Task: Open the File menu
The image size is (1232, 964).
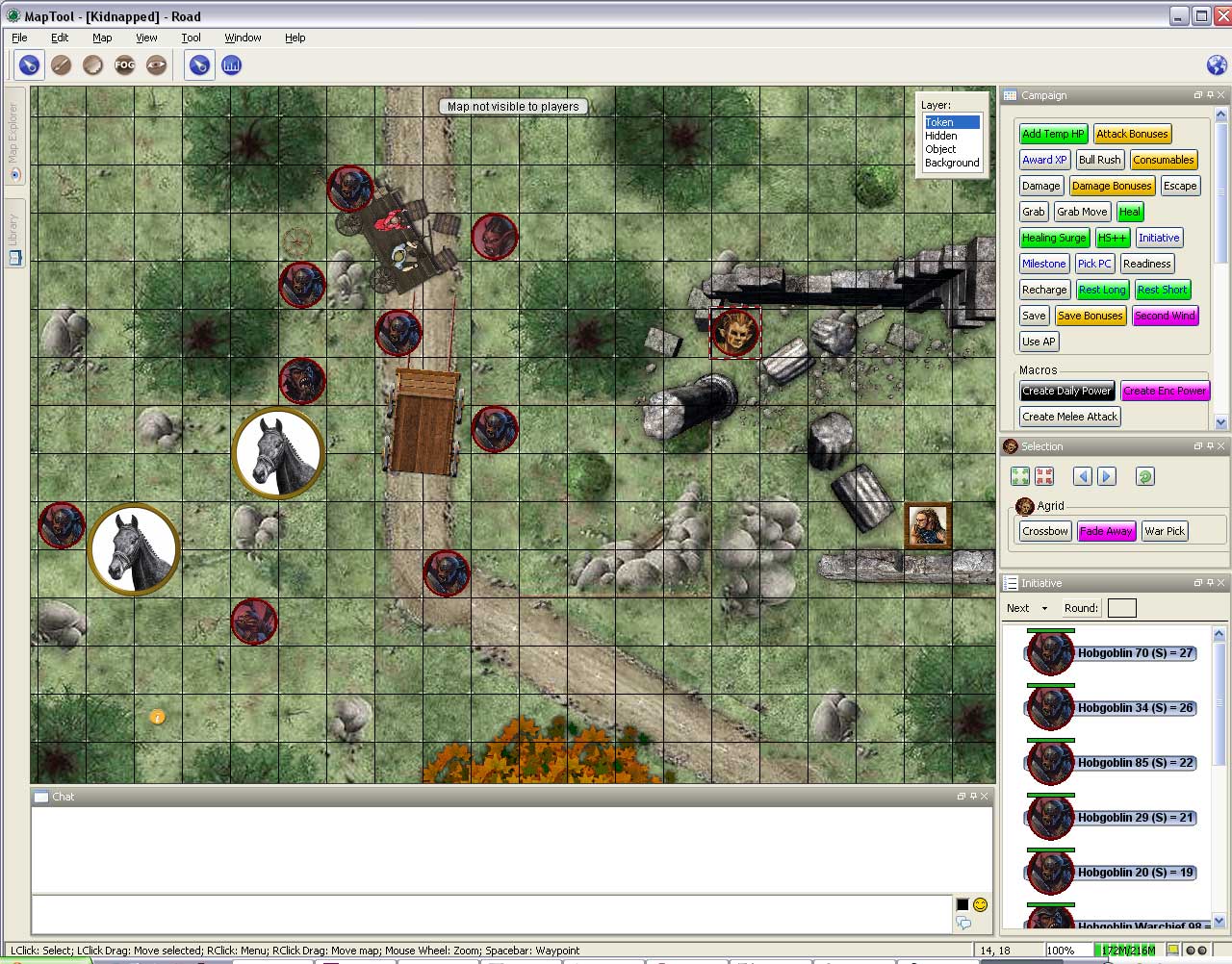Action: [x=19, y=38]
